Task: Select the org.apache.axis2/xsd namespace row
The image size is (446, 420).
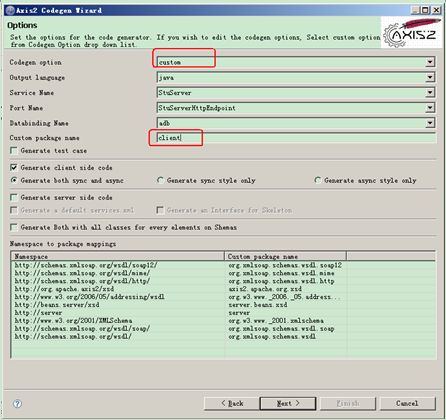Action: click(x=223, y=289)
